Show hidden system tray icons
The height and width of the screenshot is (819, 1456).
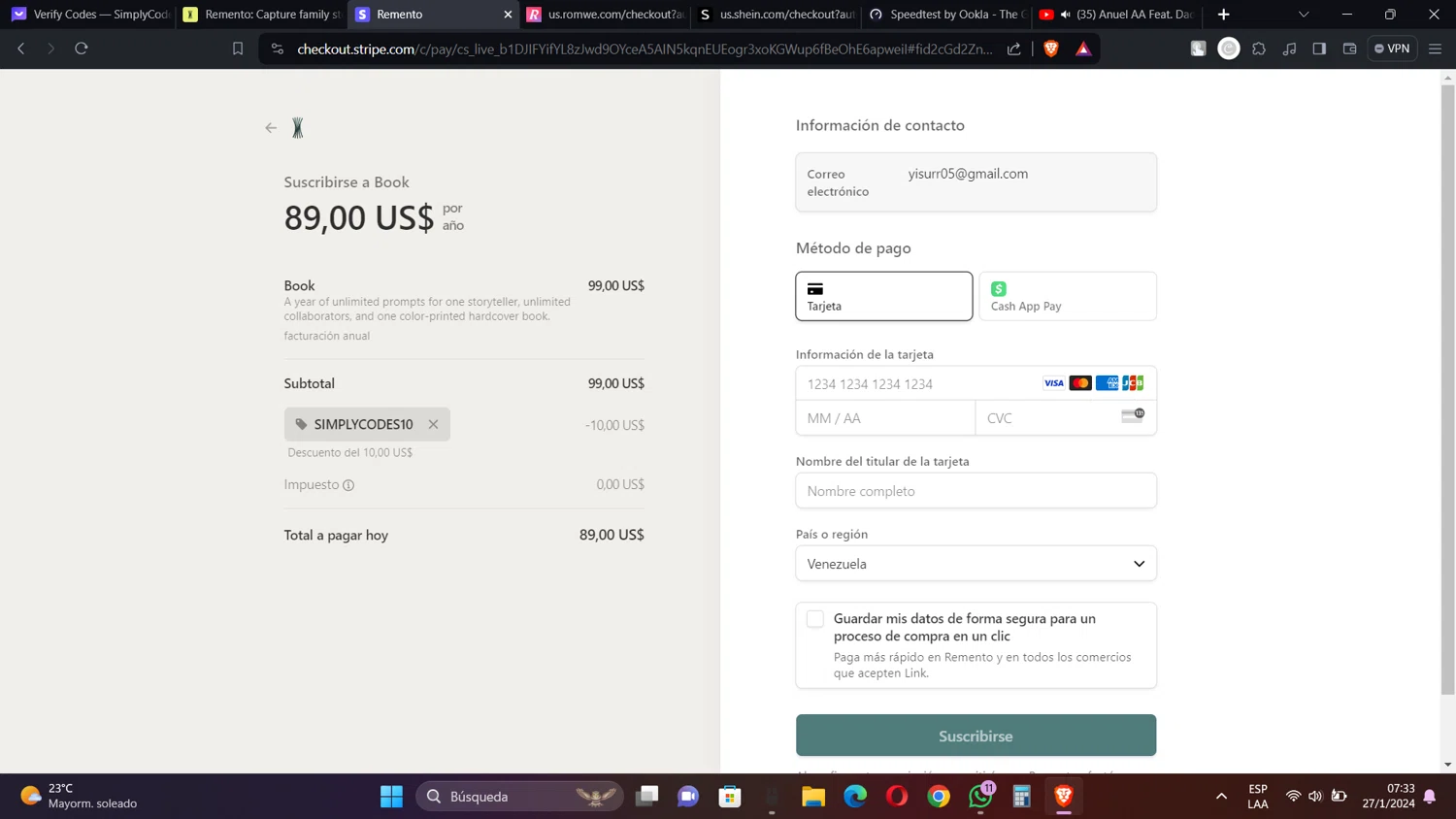(1221, 797)
